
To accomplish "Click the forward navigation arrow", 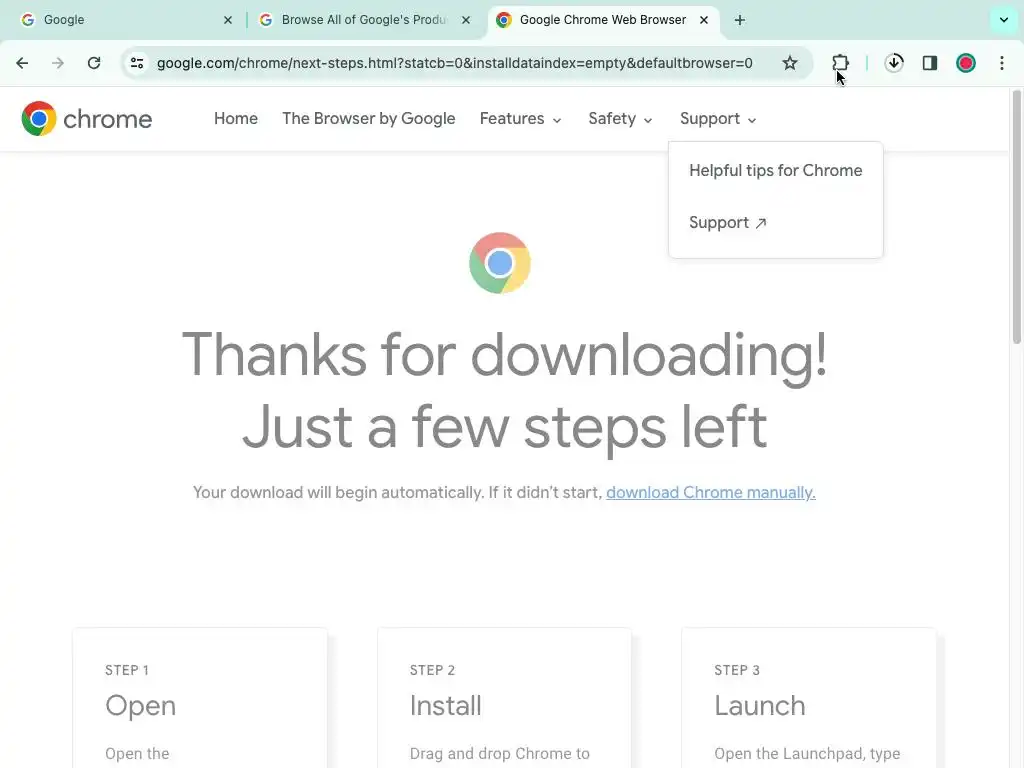I will tap(58, 63).
